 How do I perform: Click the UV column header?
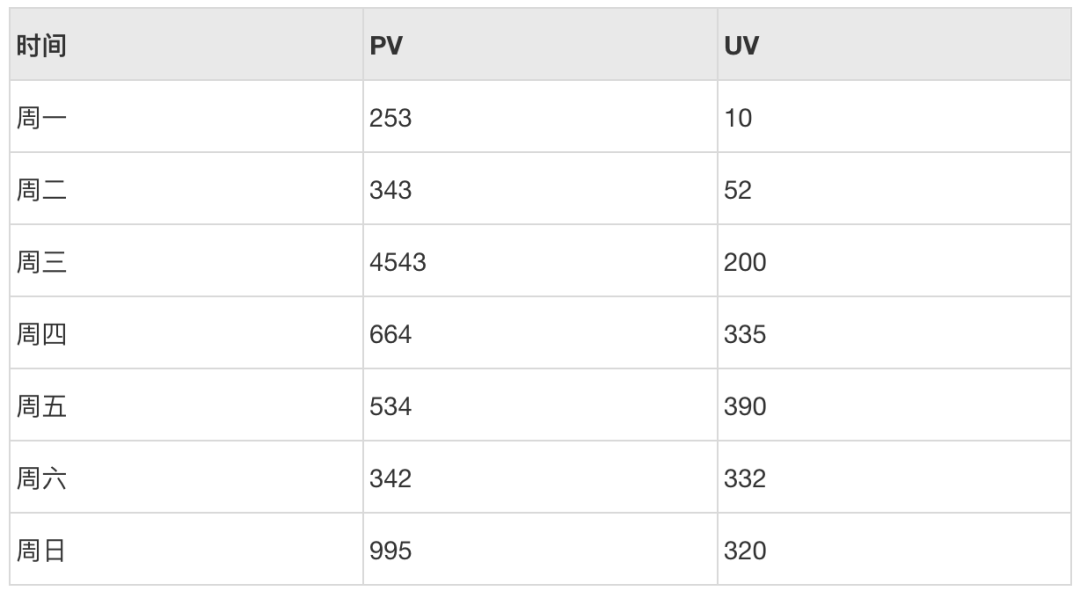click(x=741, y=45)
